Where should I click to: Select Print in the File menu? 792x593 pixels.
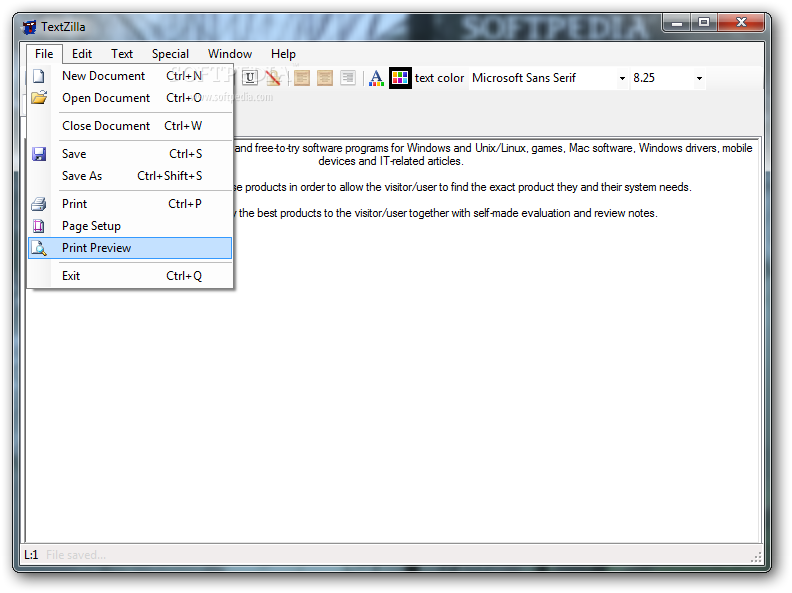click(130, 204)
